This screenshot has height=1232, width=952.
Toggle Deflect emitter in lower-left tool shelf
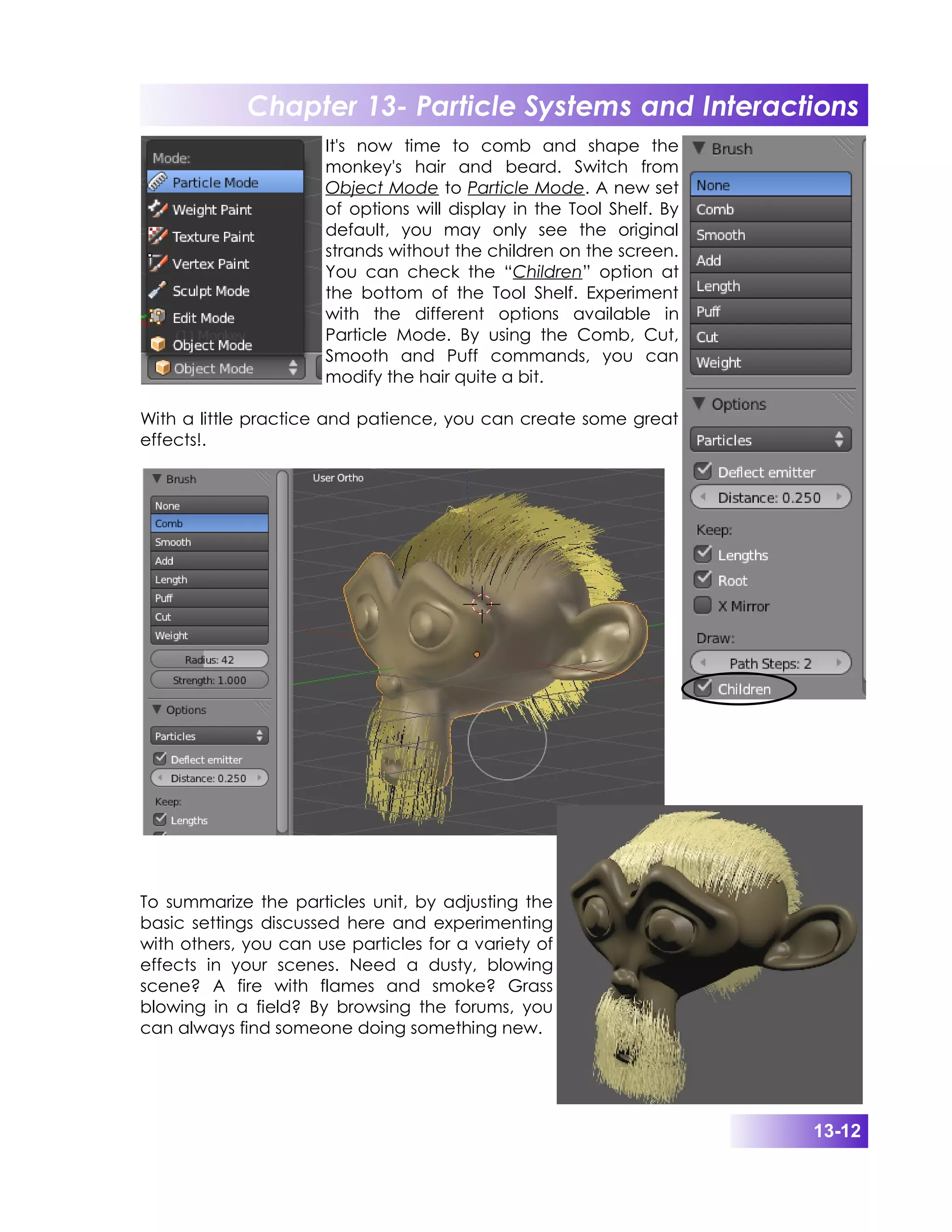160,759
